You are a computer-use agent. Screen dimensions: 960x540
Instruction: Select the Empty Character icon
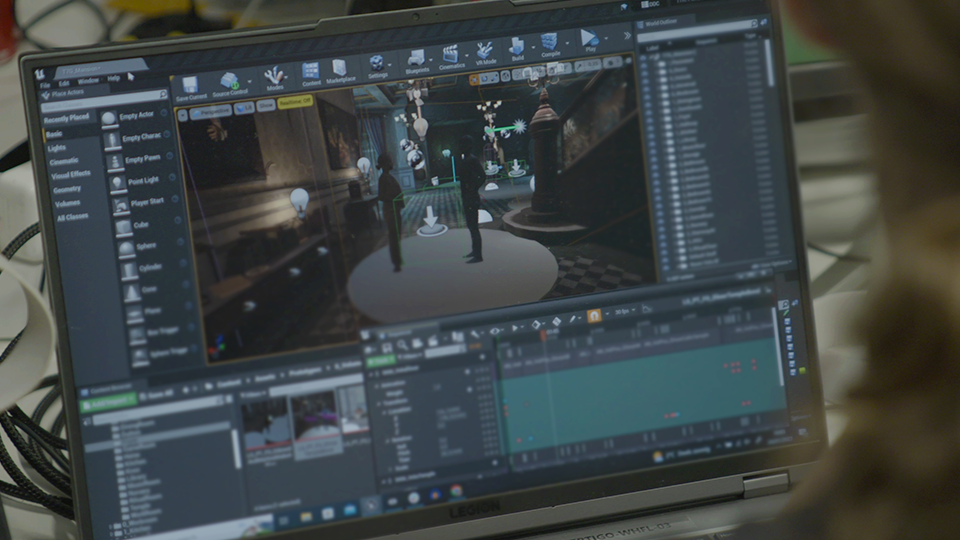pyautogui.click(x=112, y=141)
